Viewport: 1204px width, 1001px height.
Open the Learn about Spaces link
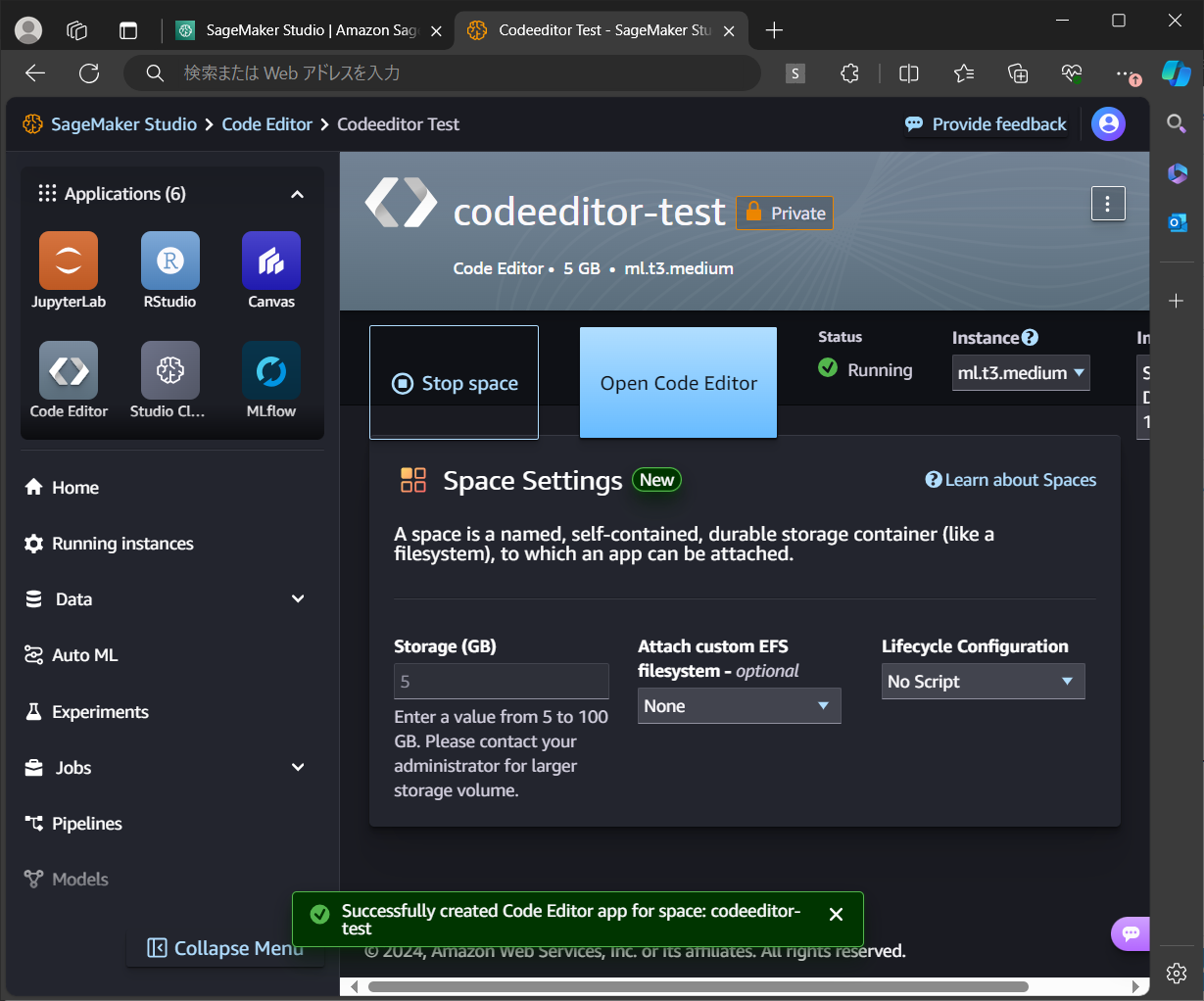tap(1010, 480)
